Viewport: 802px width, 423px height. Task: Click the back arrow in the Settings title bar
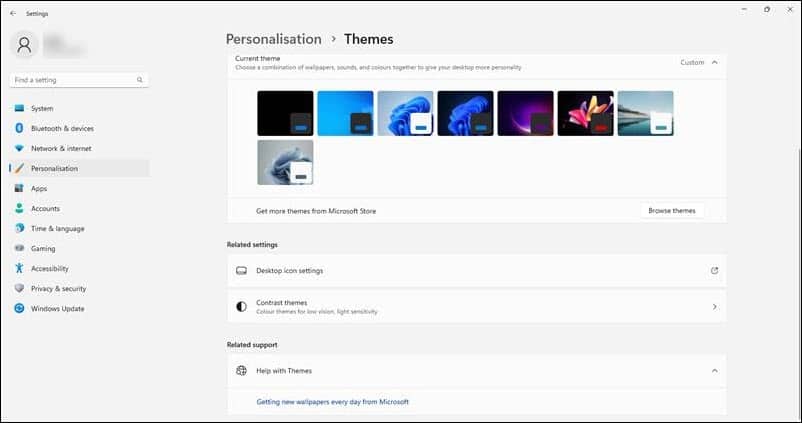(13, 14)
